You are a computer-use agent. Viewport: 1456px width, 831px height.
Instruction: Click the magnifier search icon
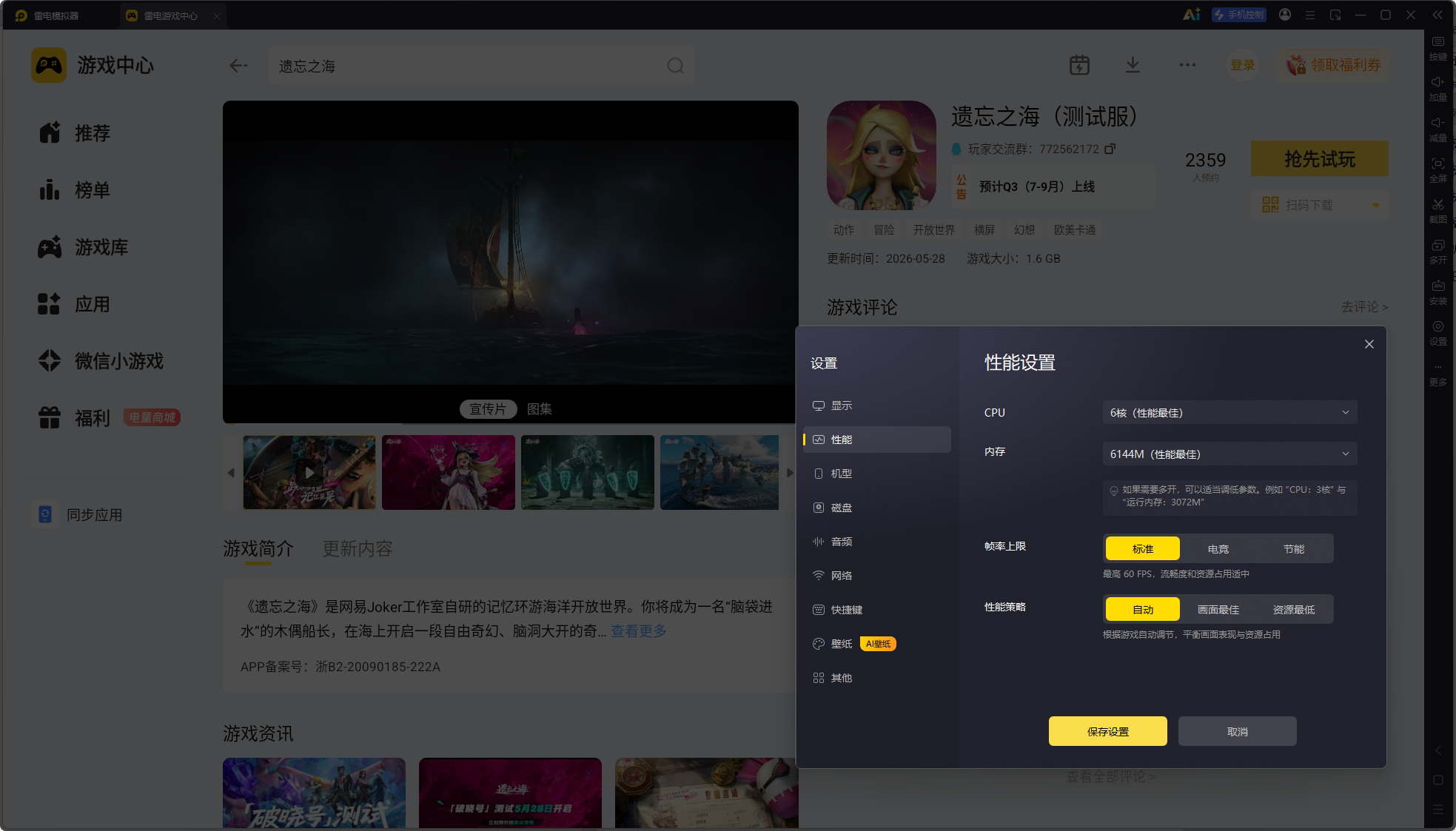click(675, 66)
